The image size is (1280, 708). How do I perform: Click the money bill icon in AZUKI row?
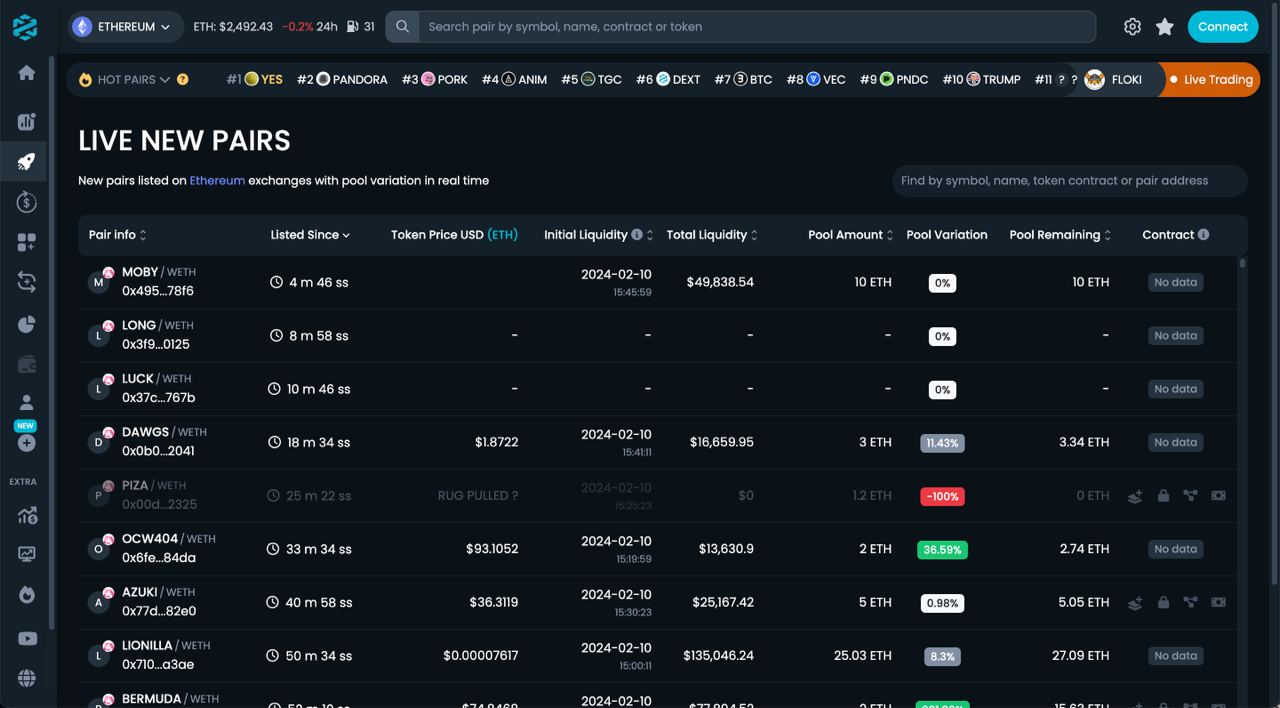coord(1218,603)
